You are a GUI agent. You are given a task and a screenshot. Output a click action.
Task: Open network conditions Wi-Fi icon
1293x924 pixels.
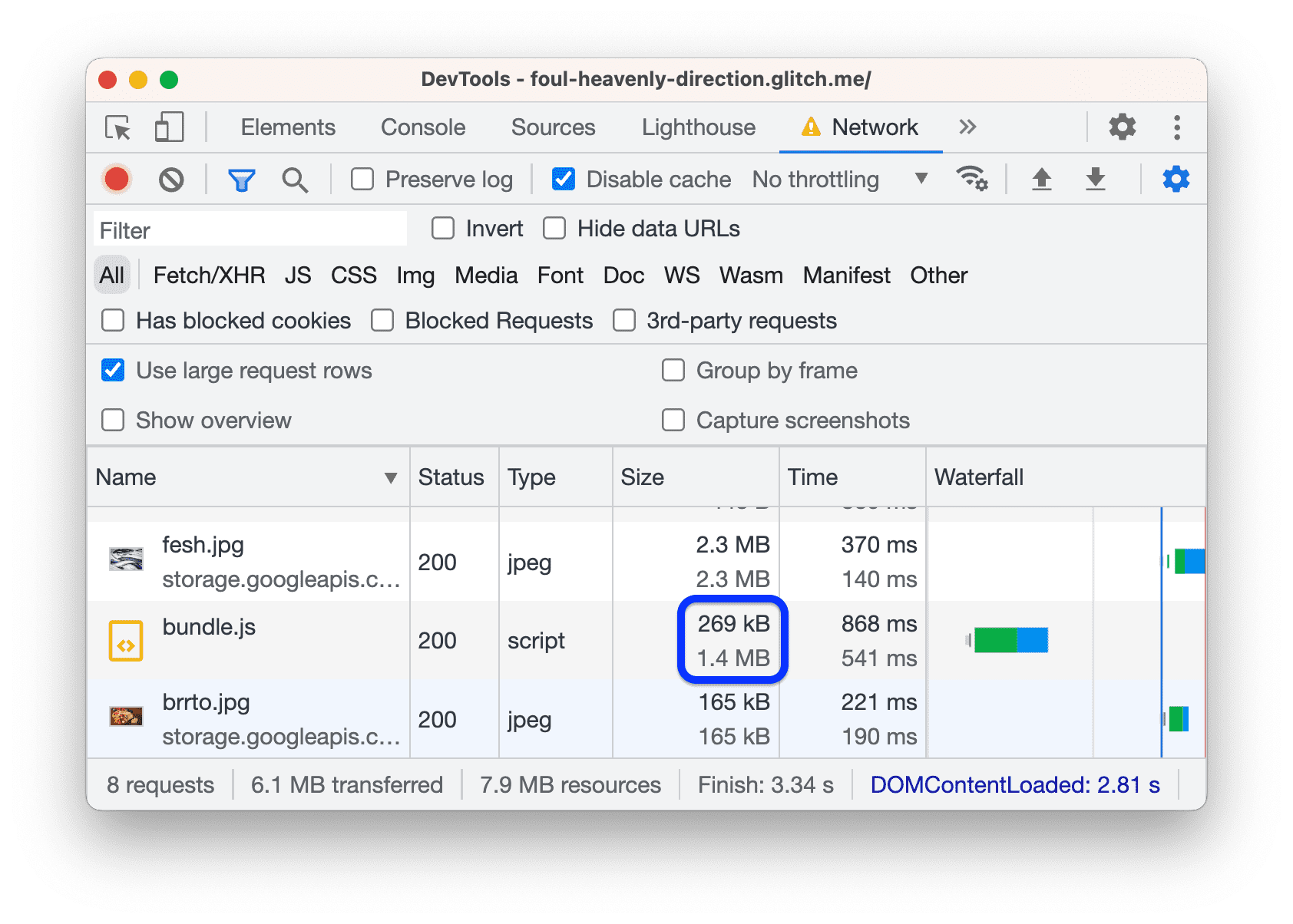pyautogui.click(x=971, y=180)
